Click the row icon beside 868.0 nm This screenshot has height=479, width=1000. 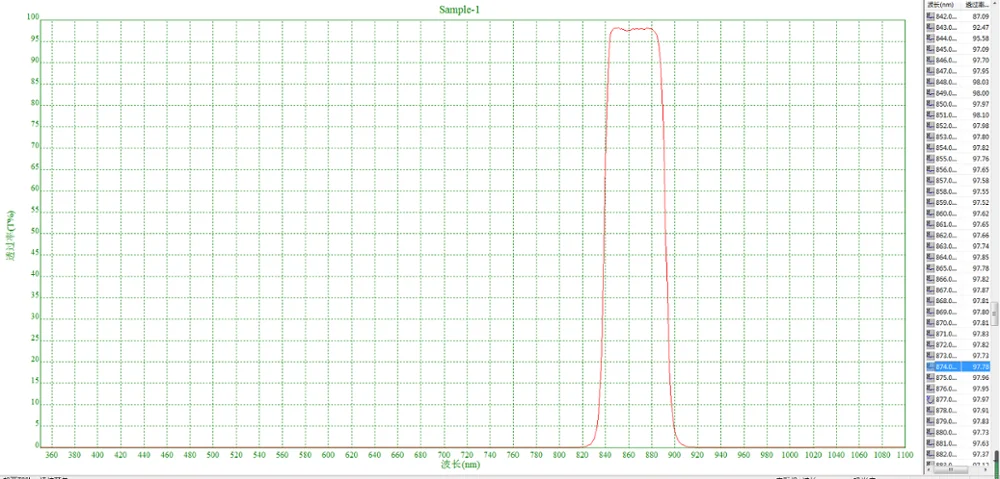930,300
